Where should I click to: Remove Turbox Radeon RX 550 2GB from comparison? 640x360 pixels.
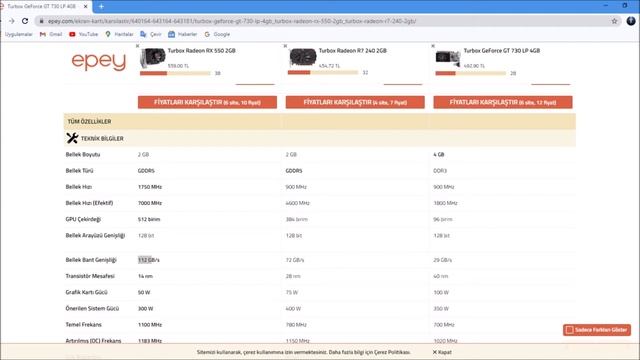click(x=138, y=46)
